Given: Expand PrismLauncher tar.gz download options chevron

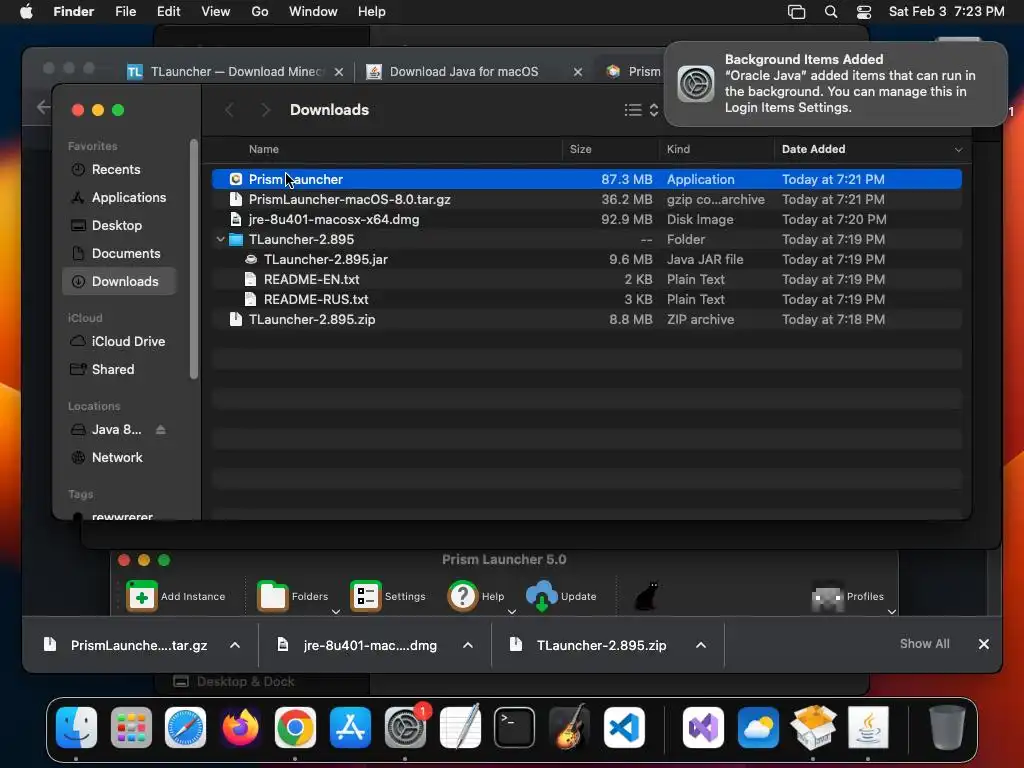Looking at the screenshot, I should click(235, 645).
